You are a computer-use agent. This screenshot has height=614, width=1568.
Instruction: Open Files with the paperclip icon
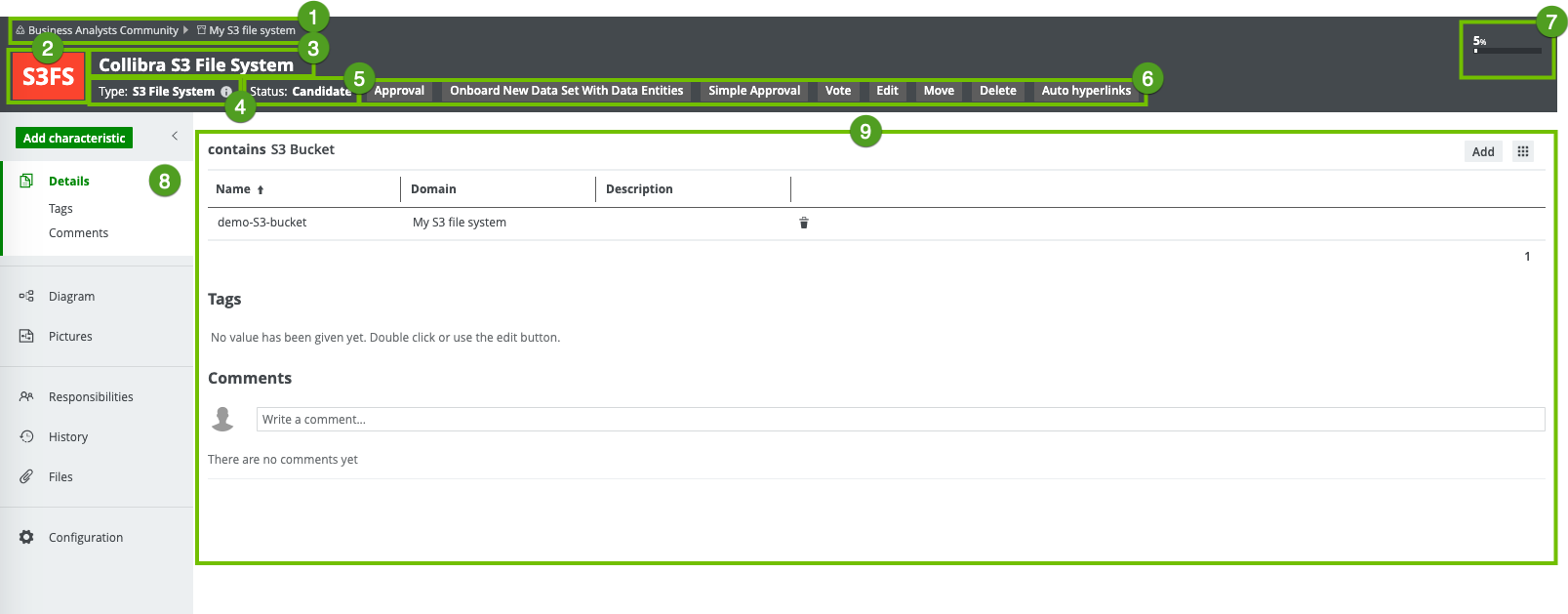click(60, 477)
